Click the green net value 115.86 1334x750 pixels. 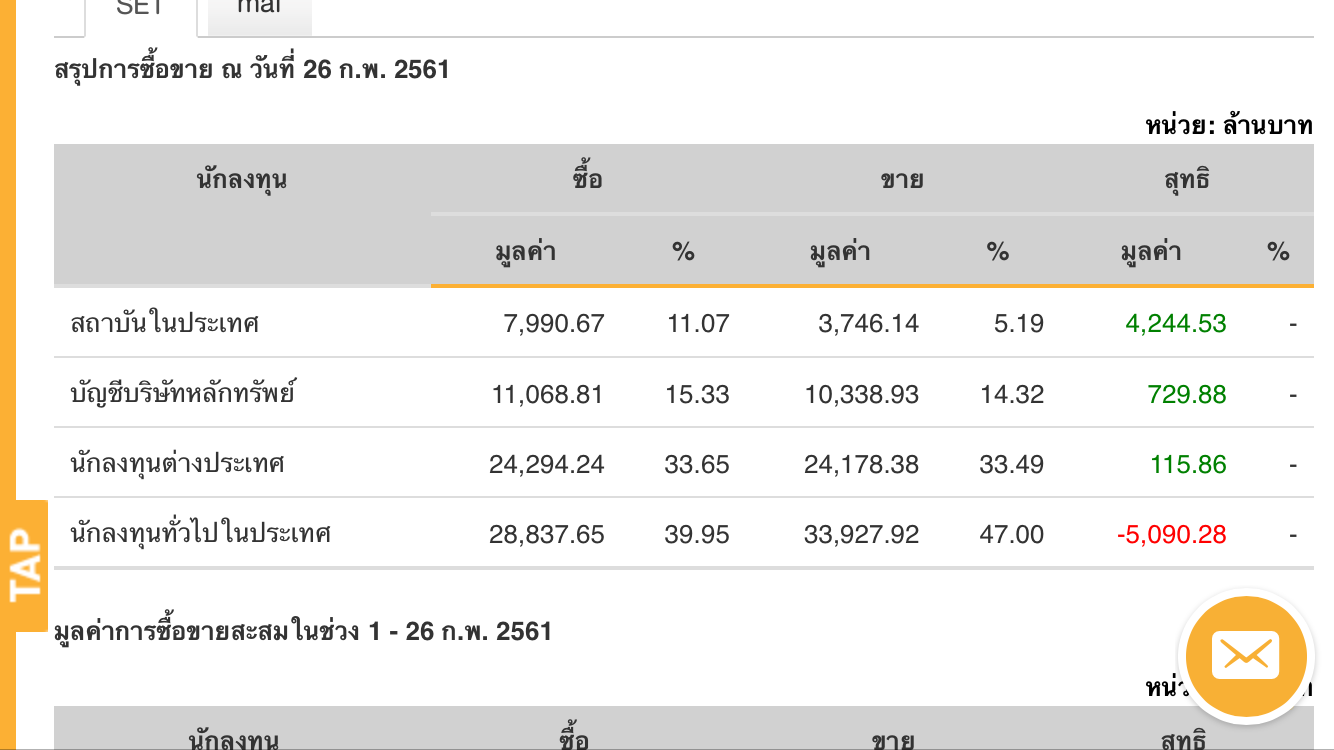click(1187, 465)
